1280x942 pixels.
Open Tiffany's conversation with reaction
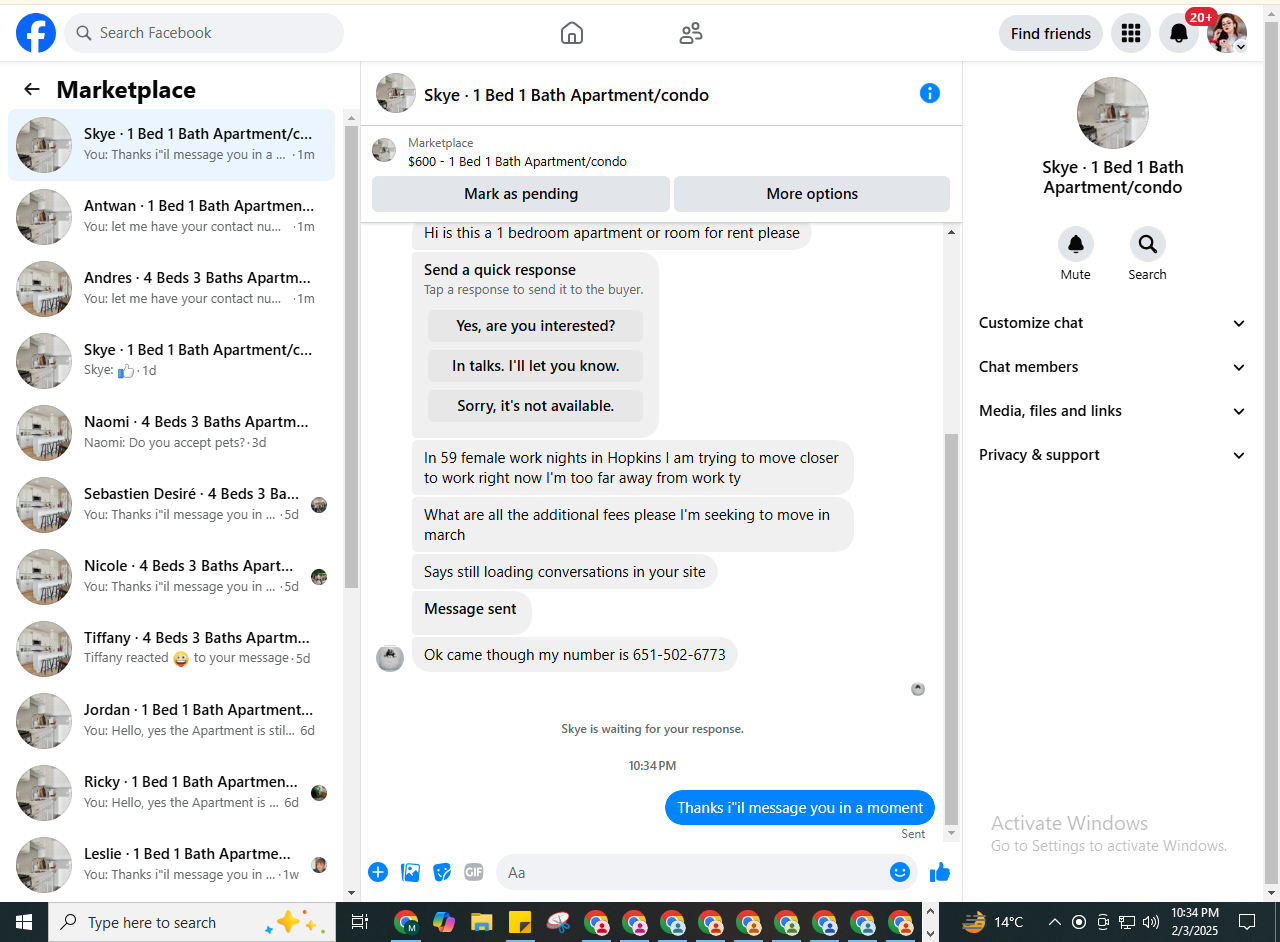[x=171, y=648]
